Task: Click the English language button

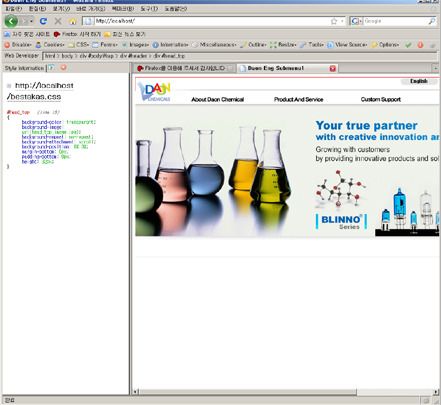Action: [419, 81]
